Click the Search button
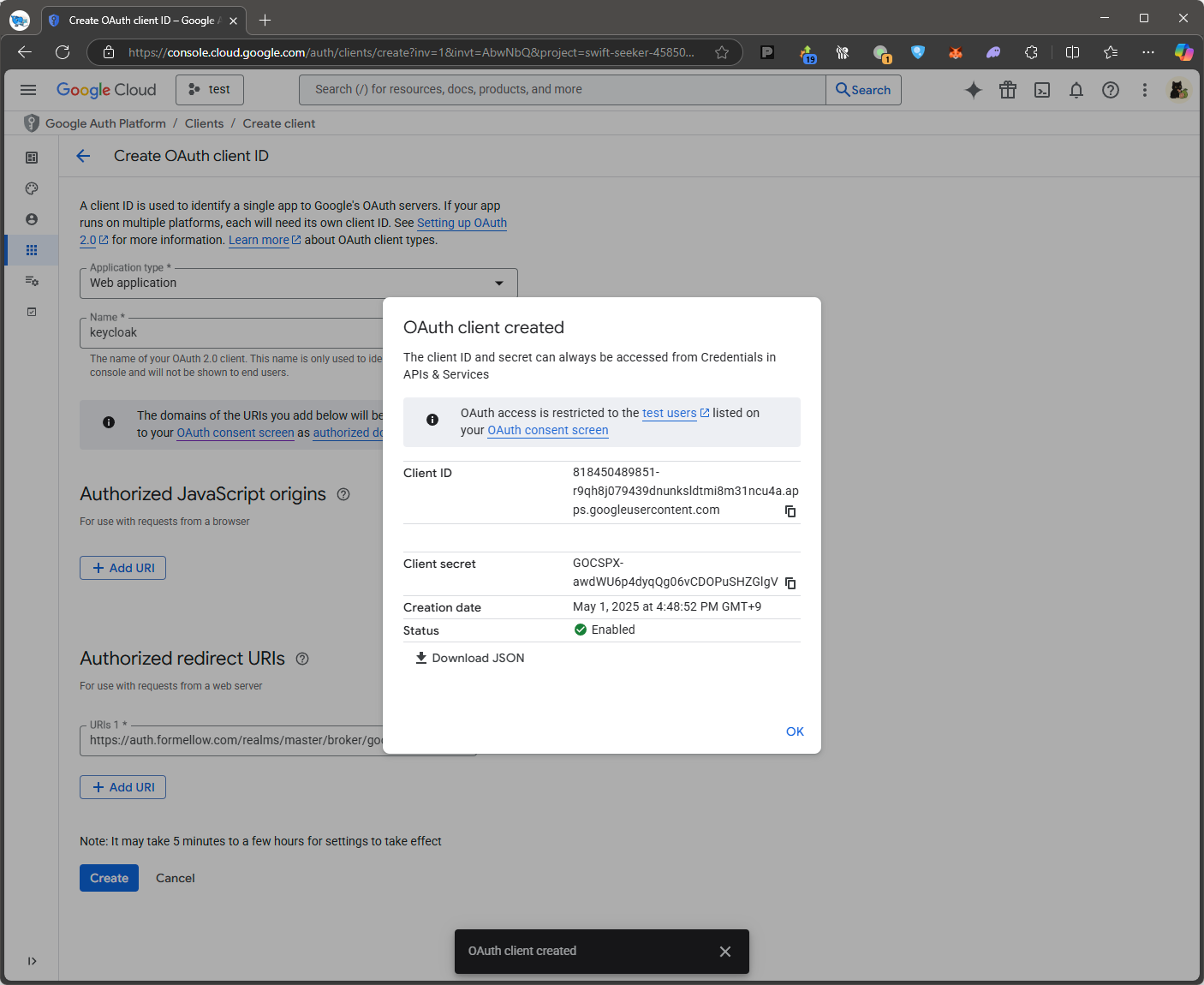The width and height of the screenshot is (1204, 985). click(863, 90)
